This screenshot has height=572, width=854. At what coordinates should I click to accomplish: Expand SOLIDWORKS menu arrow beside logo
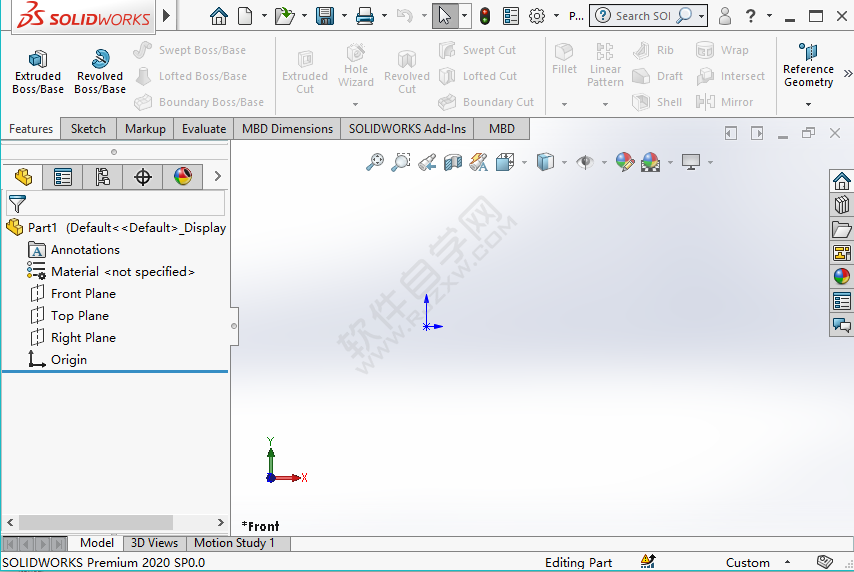pos(167,15)
